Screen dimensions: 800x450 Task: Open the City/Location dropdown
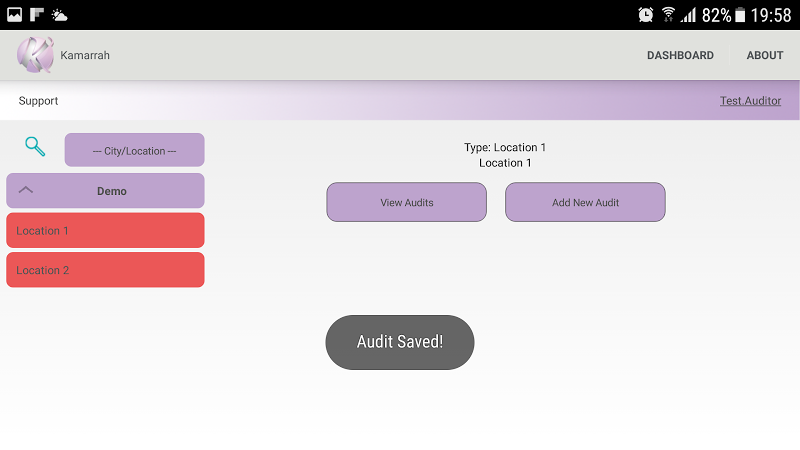click(x=135, y=150)
